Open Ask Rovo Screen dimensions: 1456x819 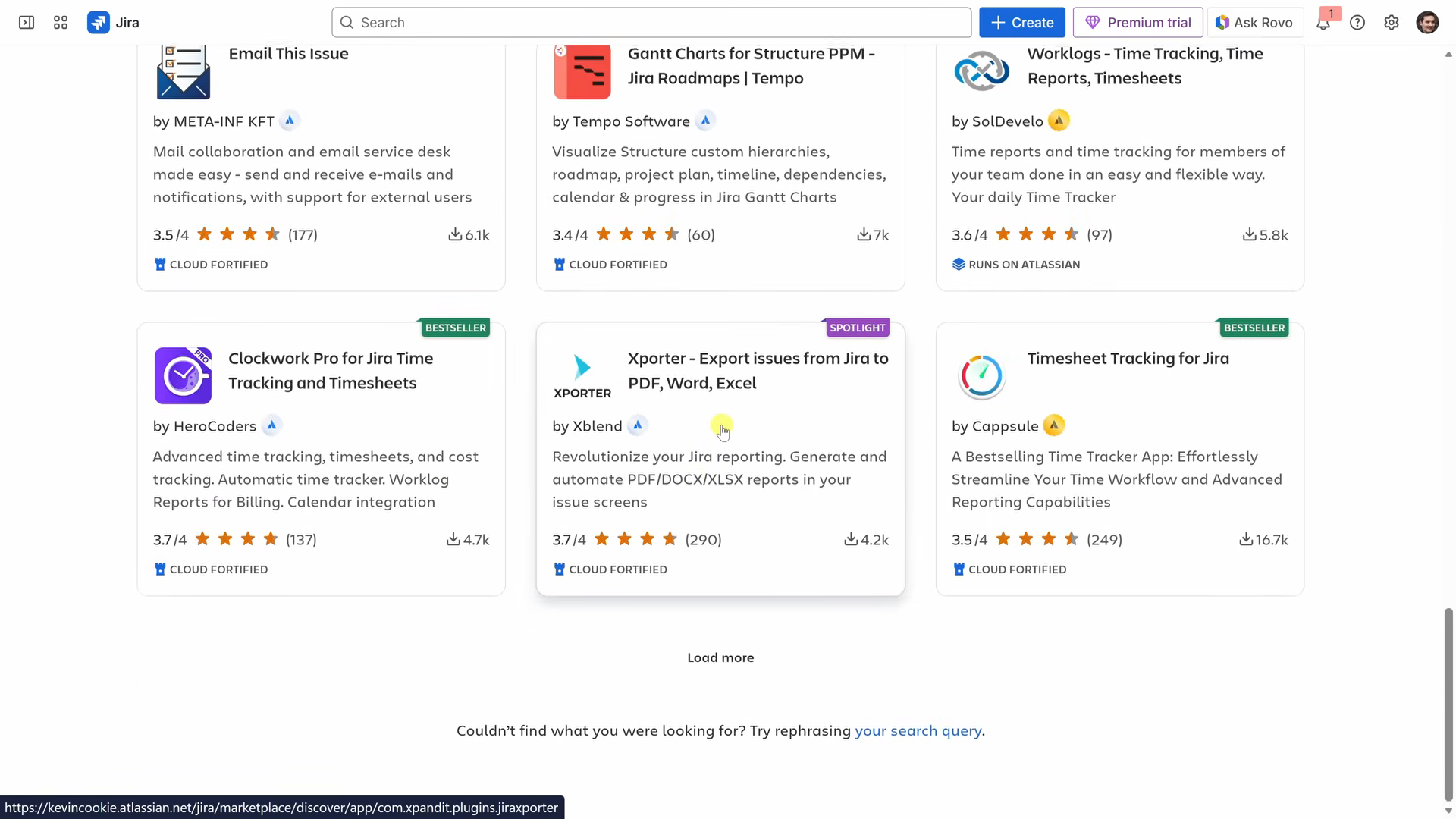[1255, 23]
